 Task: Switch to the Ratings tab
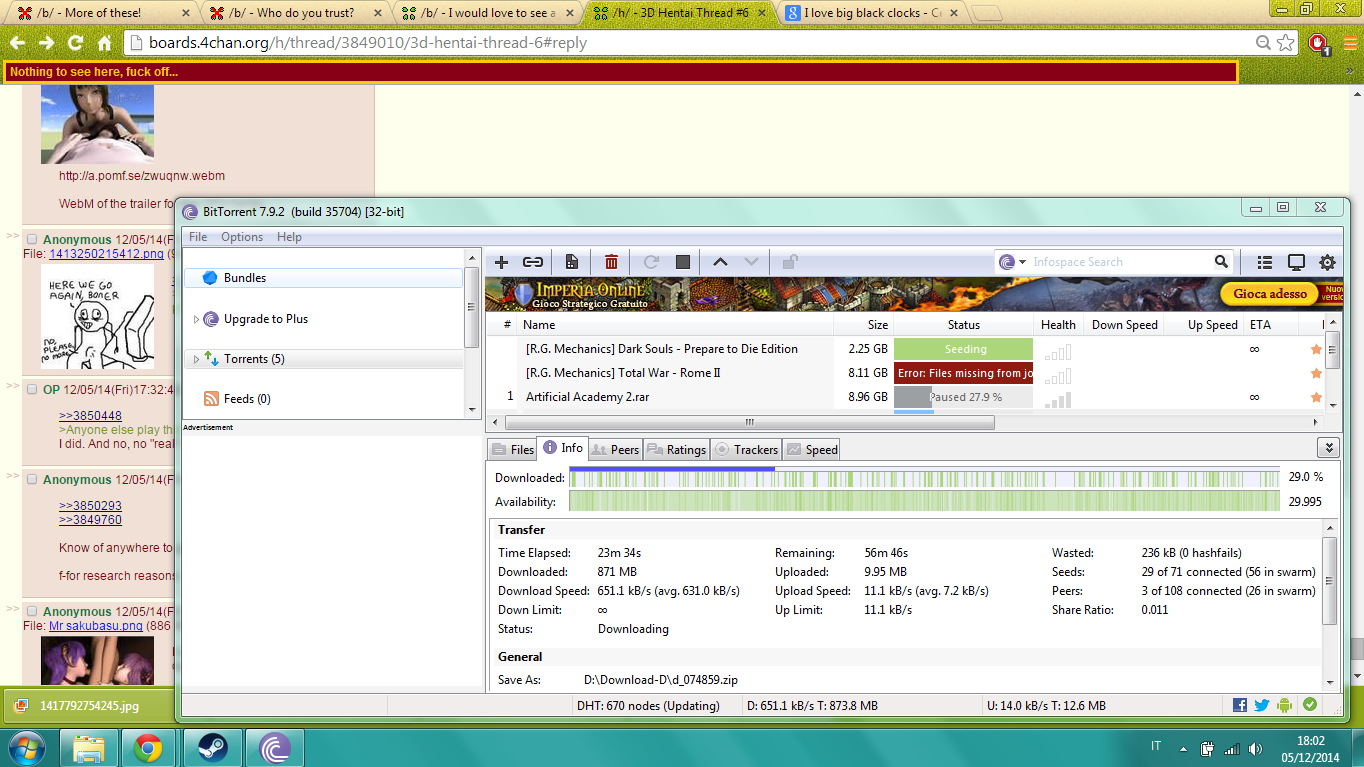[677, 449]
